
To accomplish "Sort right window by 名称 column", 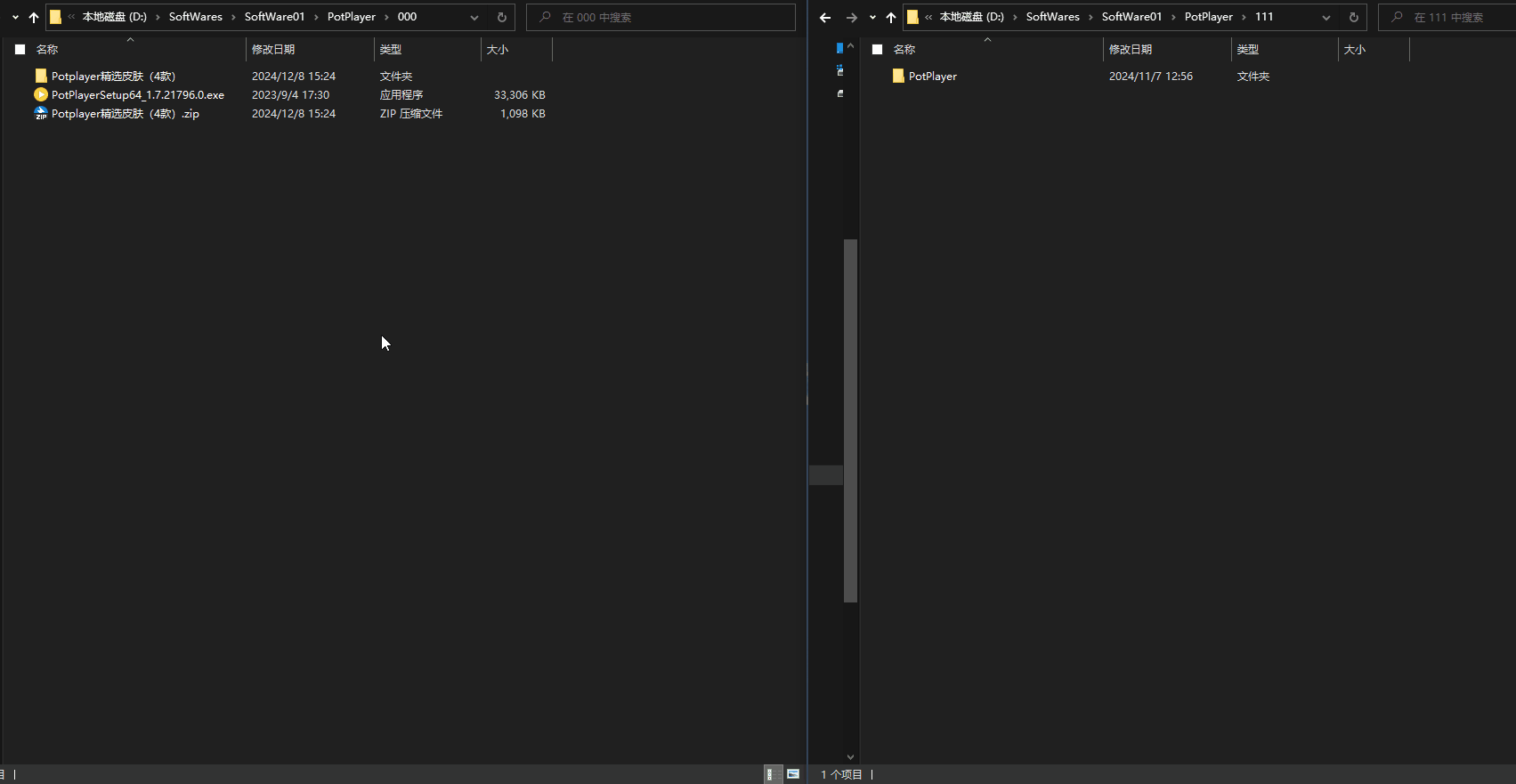I will pyautogui.click(x=904, y=50).
